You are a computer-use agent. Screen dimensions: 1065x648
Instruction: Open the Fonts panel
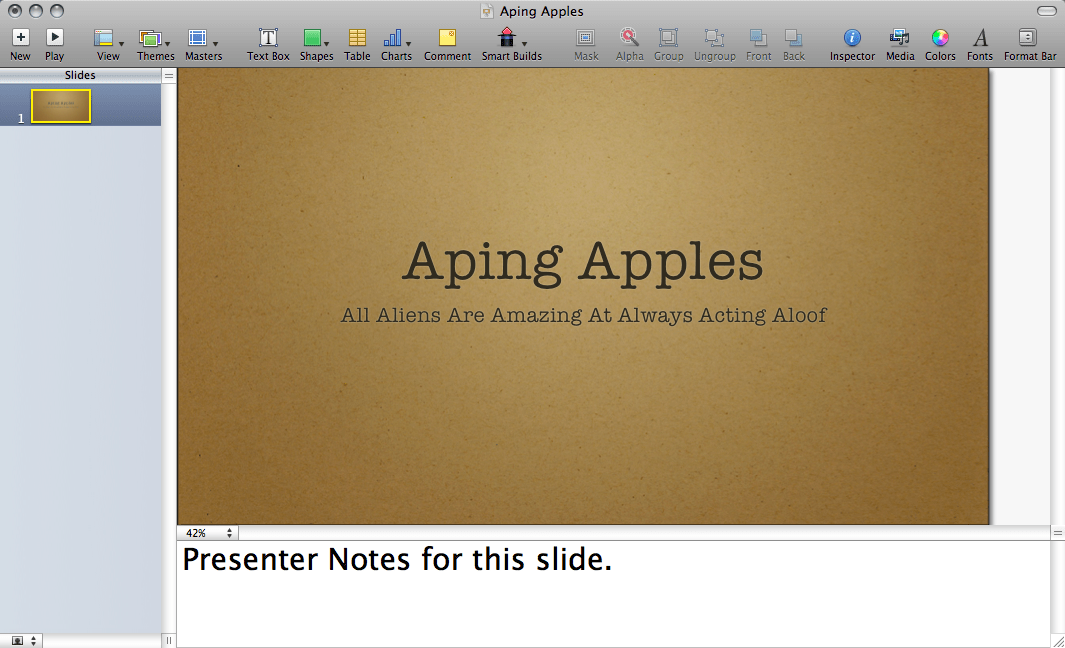coord(980,38)
